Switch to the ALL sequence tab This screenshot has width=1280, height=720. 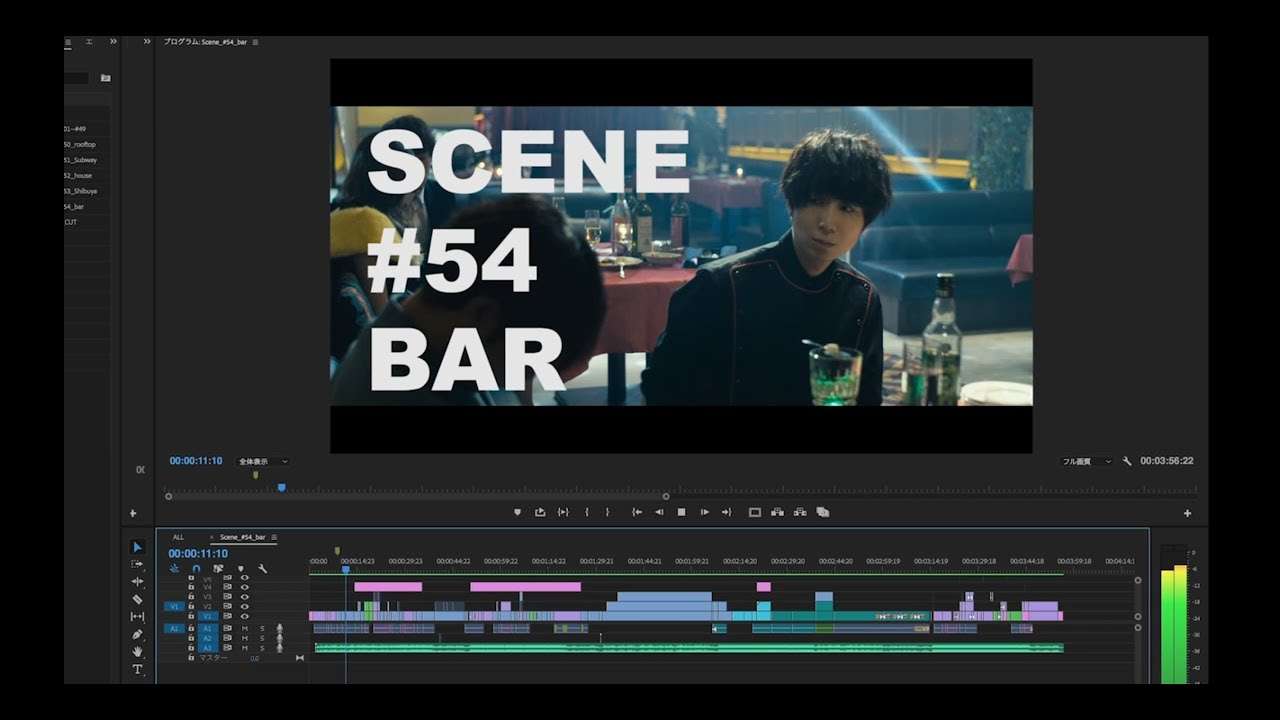(x=178, y=537)
